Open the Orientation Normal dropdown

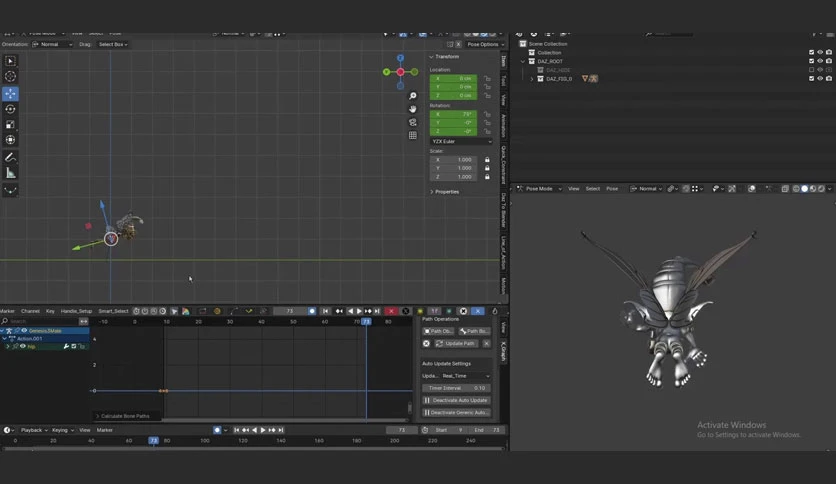pos(52,44)
